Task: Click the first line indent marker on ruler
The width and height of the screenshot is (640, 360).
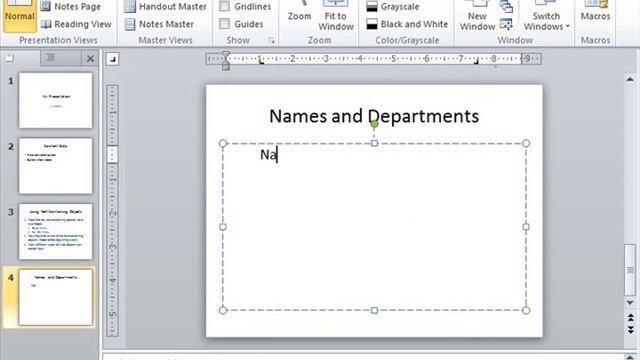Action: tap(226, 55)
